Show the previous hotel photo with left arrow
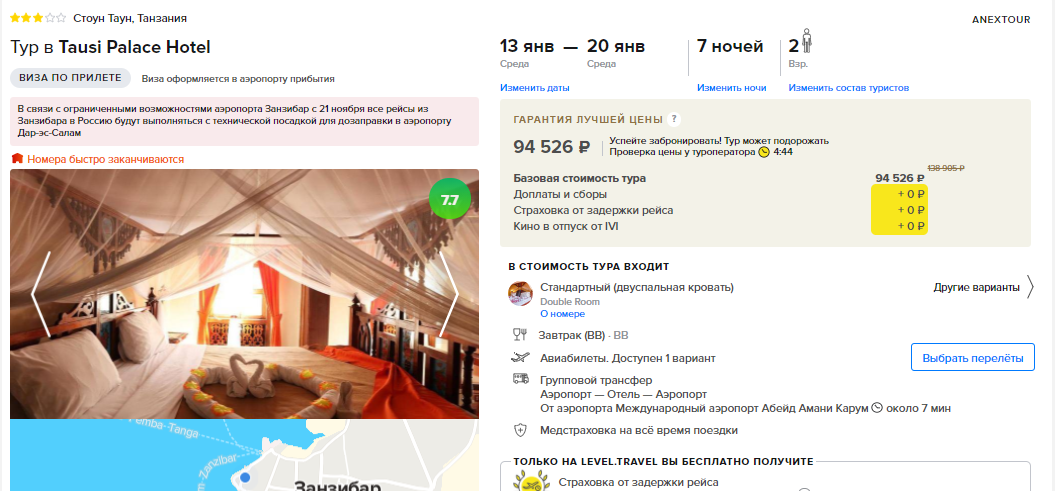 (x=40, y=294)
